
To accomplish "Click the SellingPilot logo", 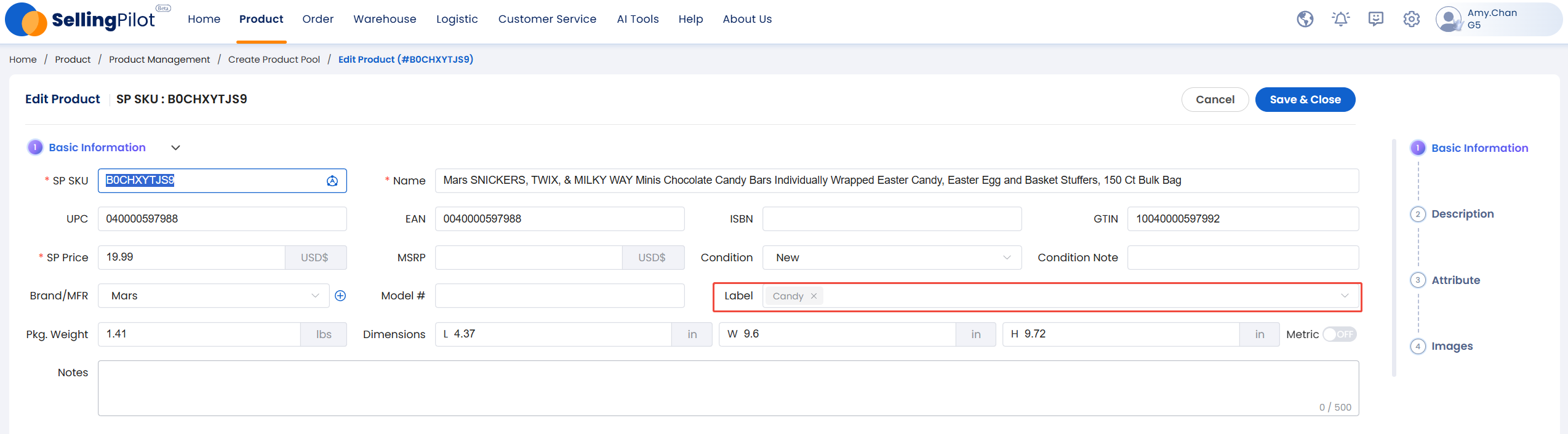I will (x=87, y=20).
